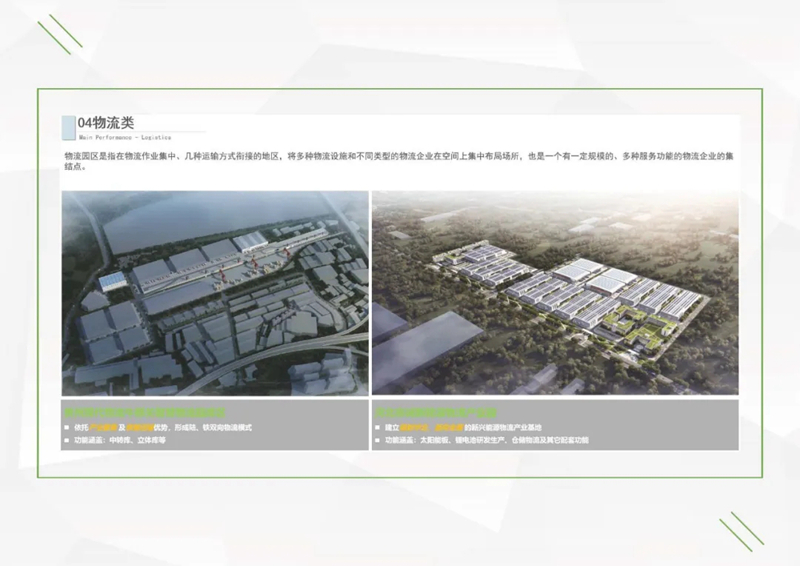Open the right forest industrial park image
Screen dimensions: 800x566
[555, 293]
